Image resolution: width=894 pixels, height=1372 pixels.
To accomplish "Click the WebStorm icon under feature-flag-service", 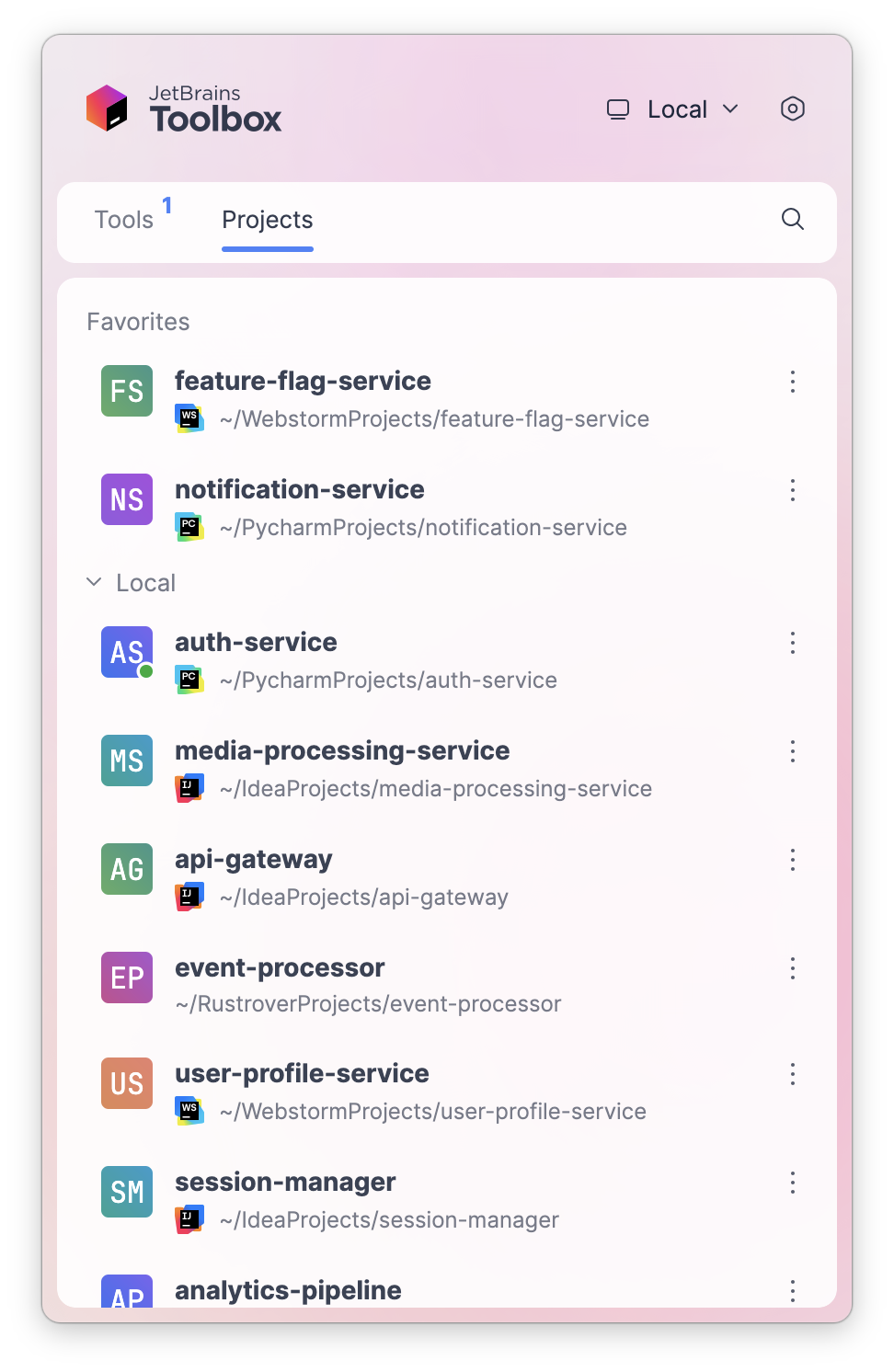I will click(189, 418).
